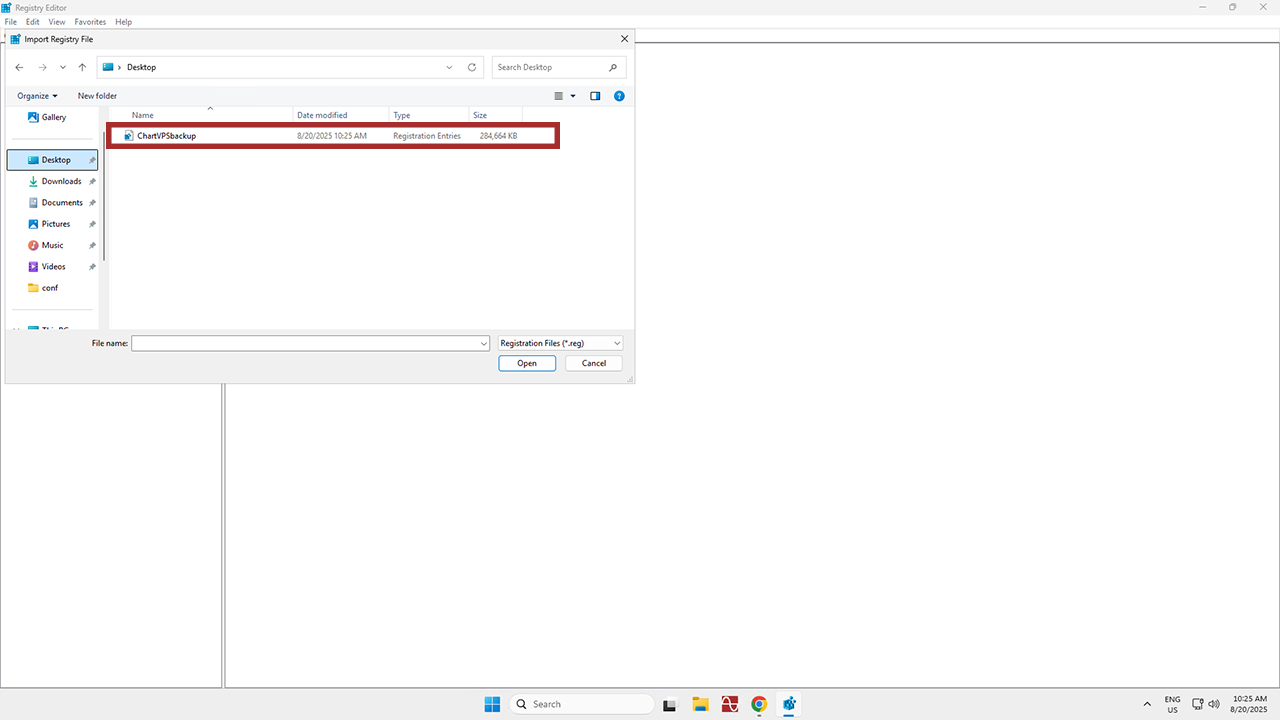Image resolution: width=1280 pixels, height=720 pixels.
Task: Refresh the Desktop folder listing
Action: pos(472,67)
